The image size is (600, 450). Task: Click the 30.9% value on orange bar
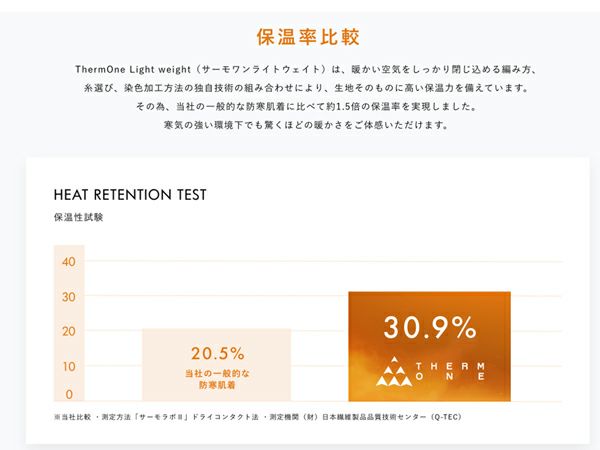point(430,326)
